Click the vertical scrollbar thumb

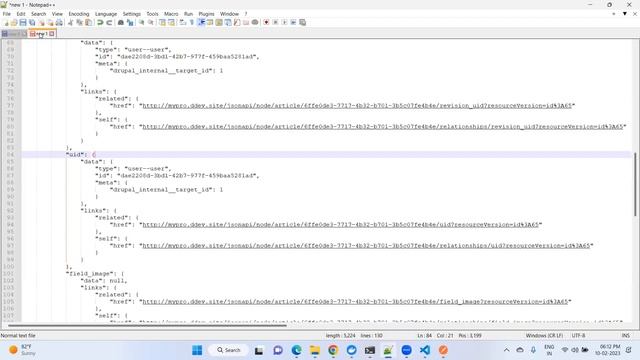(635, 184)
